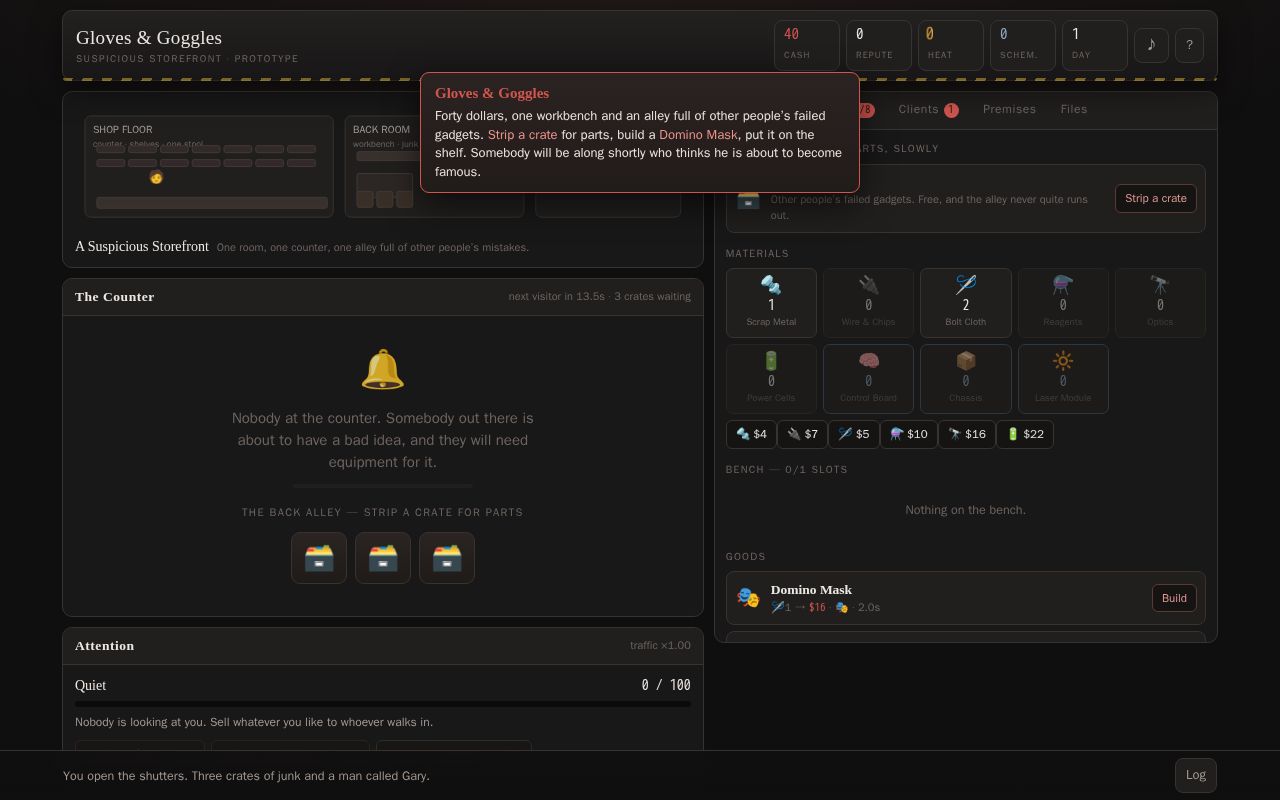Switch to the Files tab
This screenshot has height=800, width=1280.
click(x=1074, y=109)
